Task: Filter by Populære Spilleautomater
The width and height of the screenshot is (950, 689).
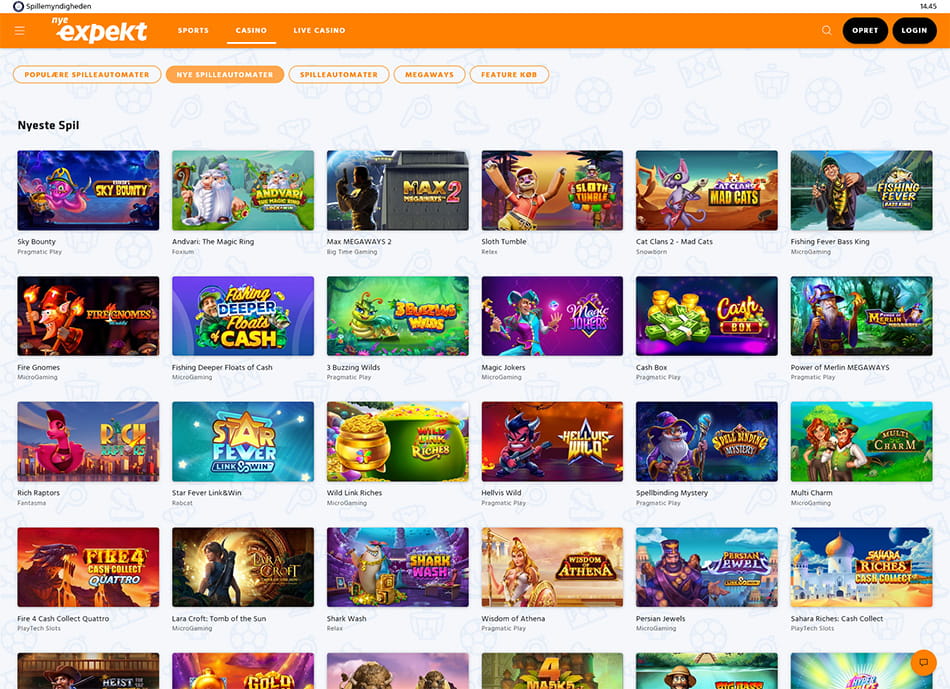Action: point(87,75)
